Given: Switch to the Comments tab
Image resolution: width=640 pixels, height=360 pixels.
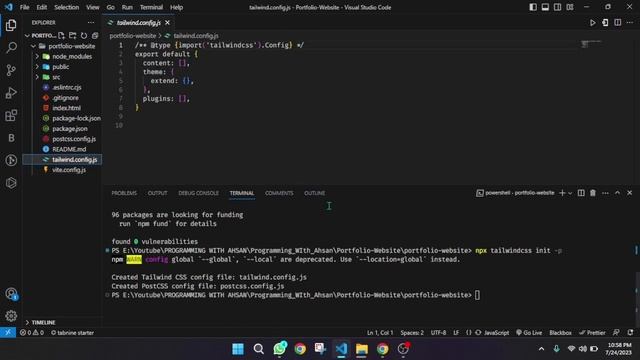Looking at the screenshot, I should pos(279,193).
